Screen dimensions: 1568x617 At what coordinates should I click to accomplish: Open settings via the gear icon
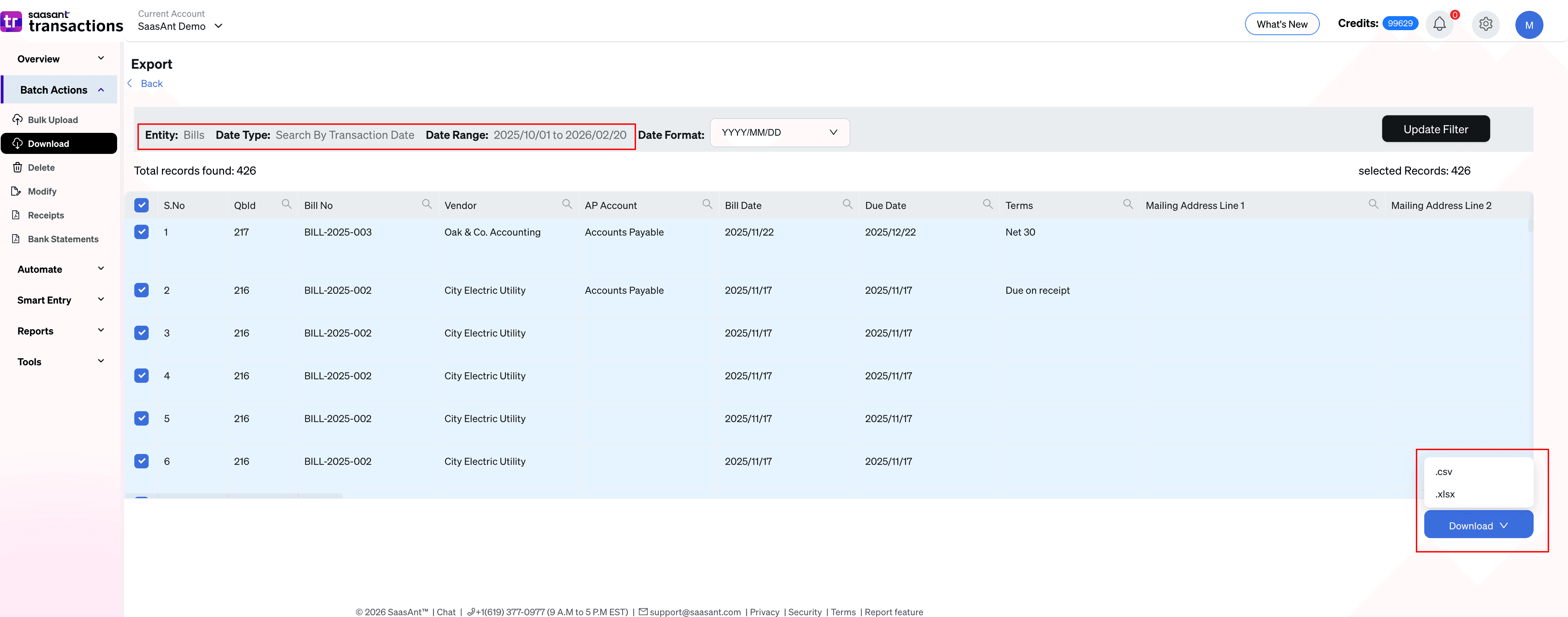[1485, 24]
